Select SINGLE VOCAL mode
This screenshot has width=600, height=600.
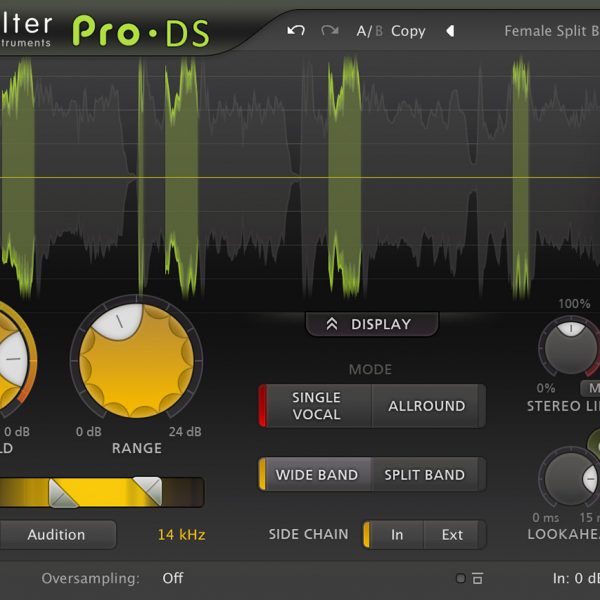[x=316, y=406]
